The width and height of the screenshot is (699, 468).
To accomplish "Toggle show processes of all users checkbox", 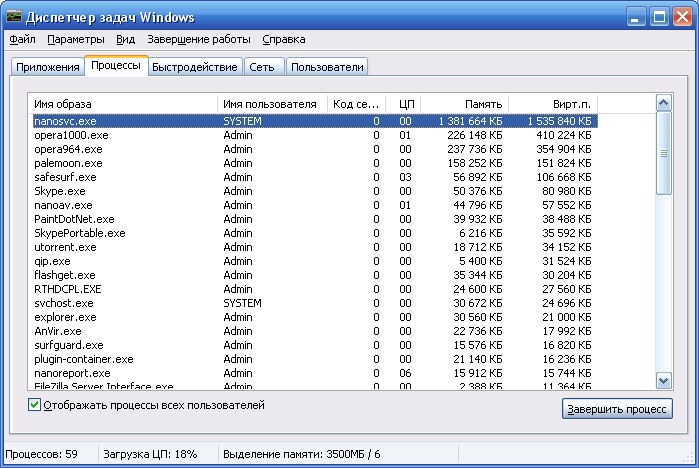I will pos(35,405).
